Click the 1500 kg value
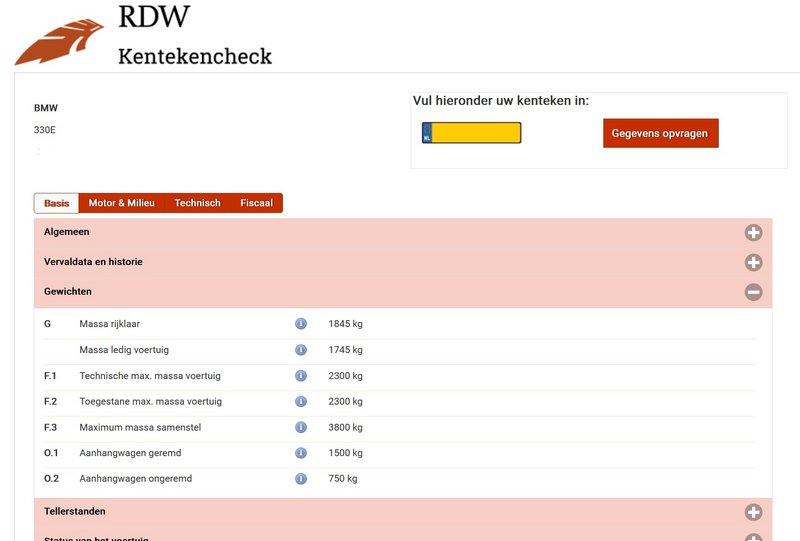The image size is (800, 541). coord(345,453)
